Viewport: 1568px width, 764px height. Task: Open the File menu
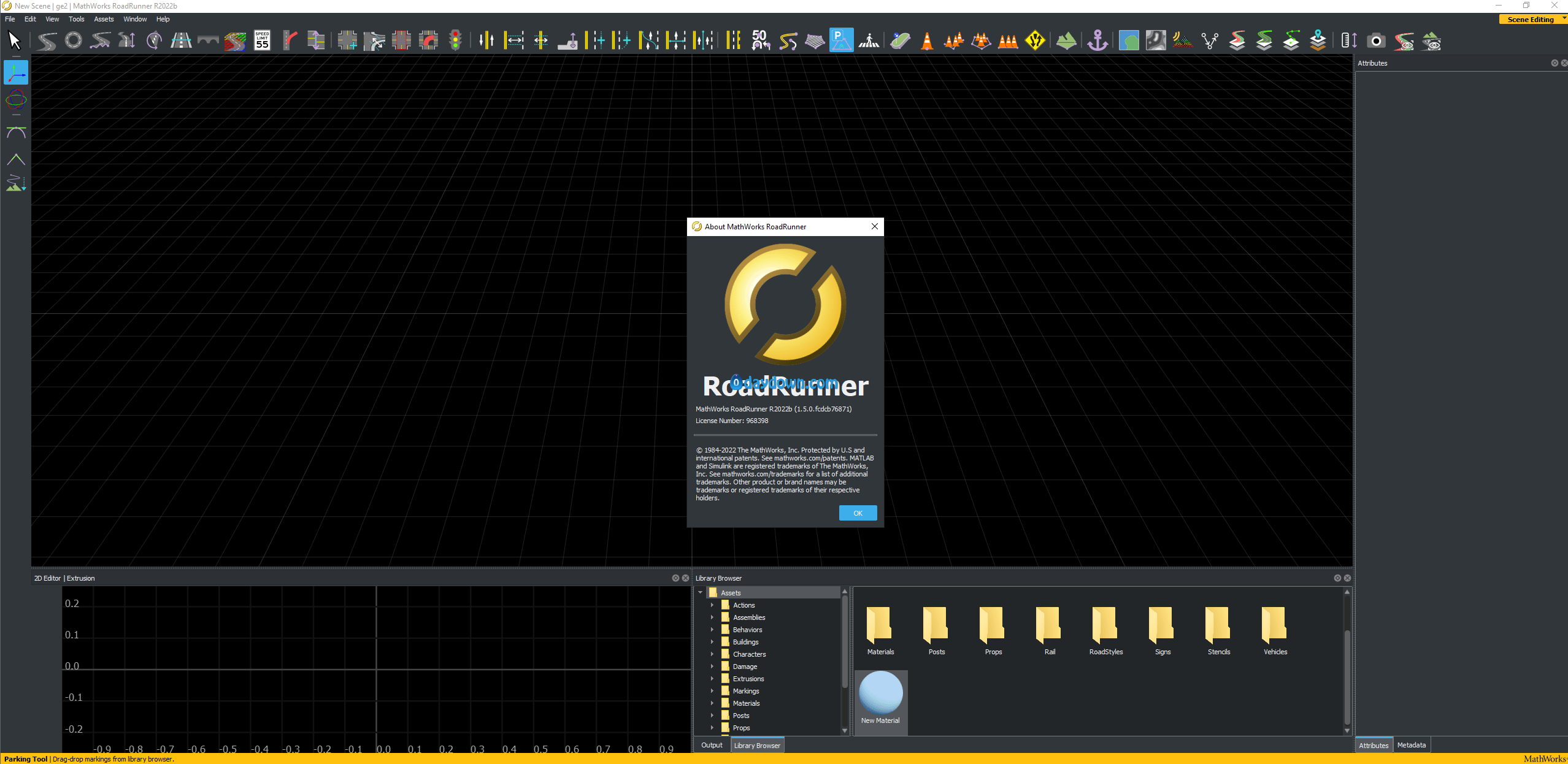pos(10,19)
